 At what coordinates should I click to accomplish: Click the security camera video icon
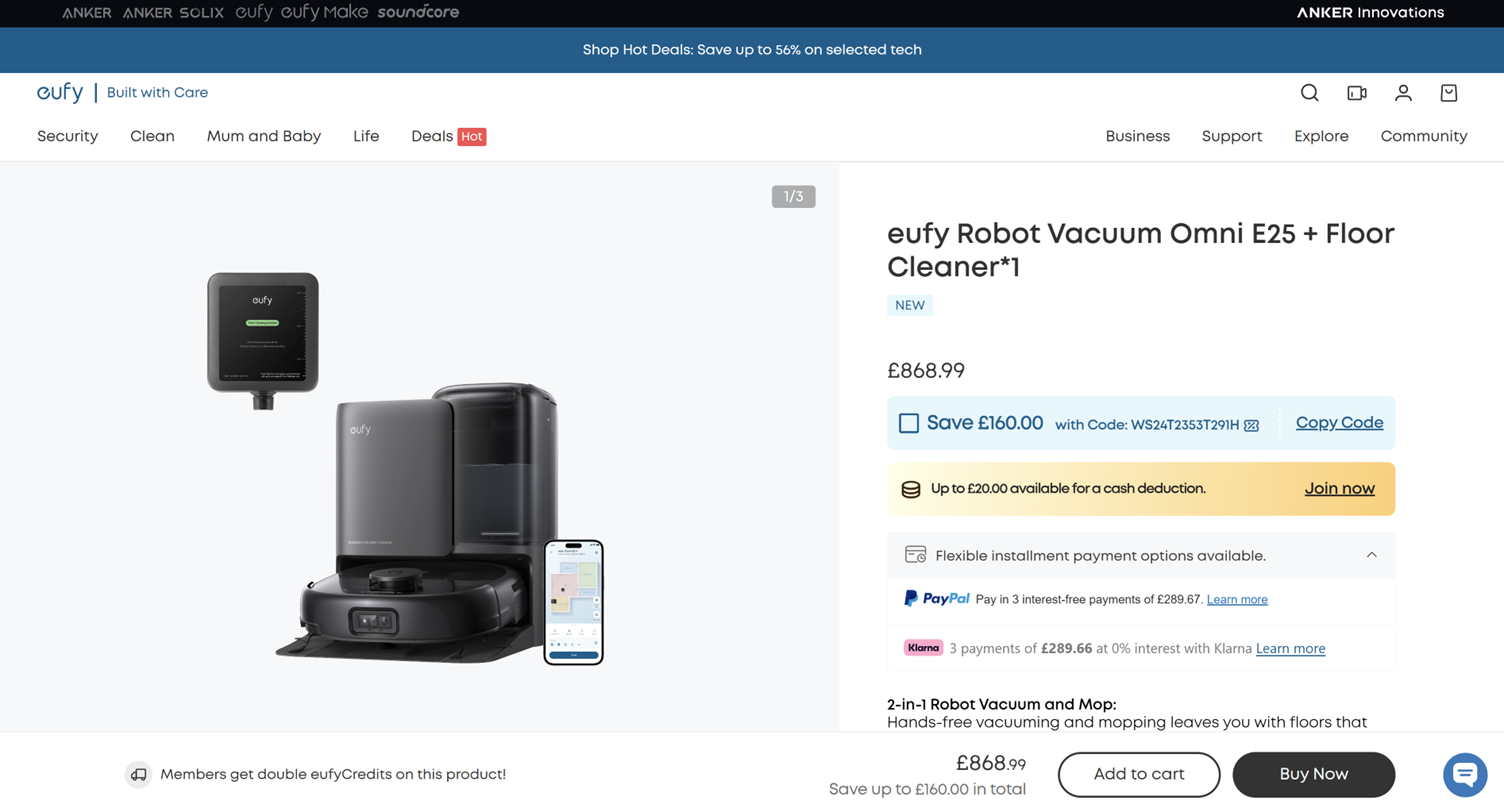[x=1356, y=93]
